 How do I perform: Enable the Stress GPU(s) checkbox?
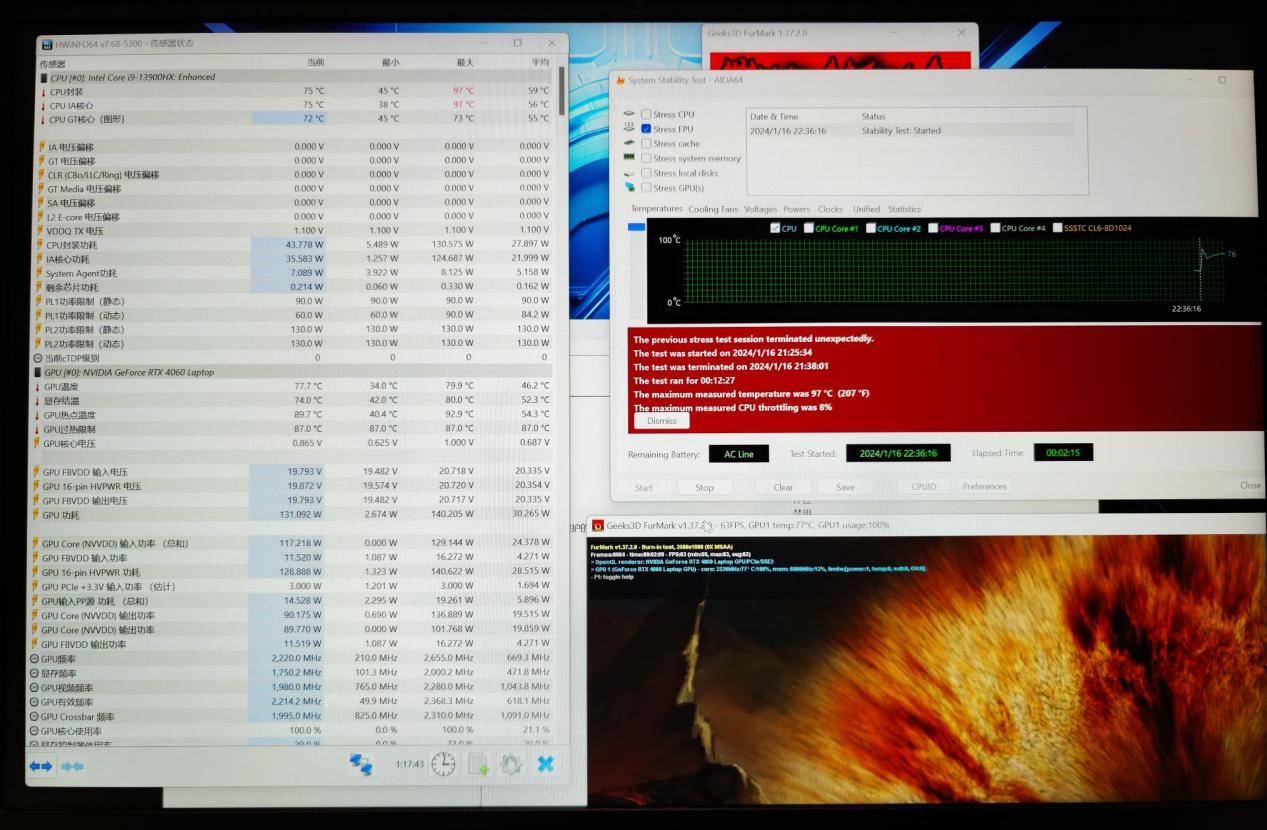646,188
